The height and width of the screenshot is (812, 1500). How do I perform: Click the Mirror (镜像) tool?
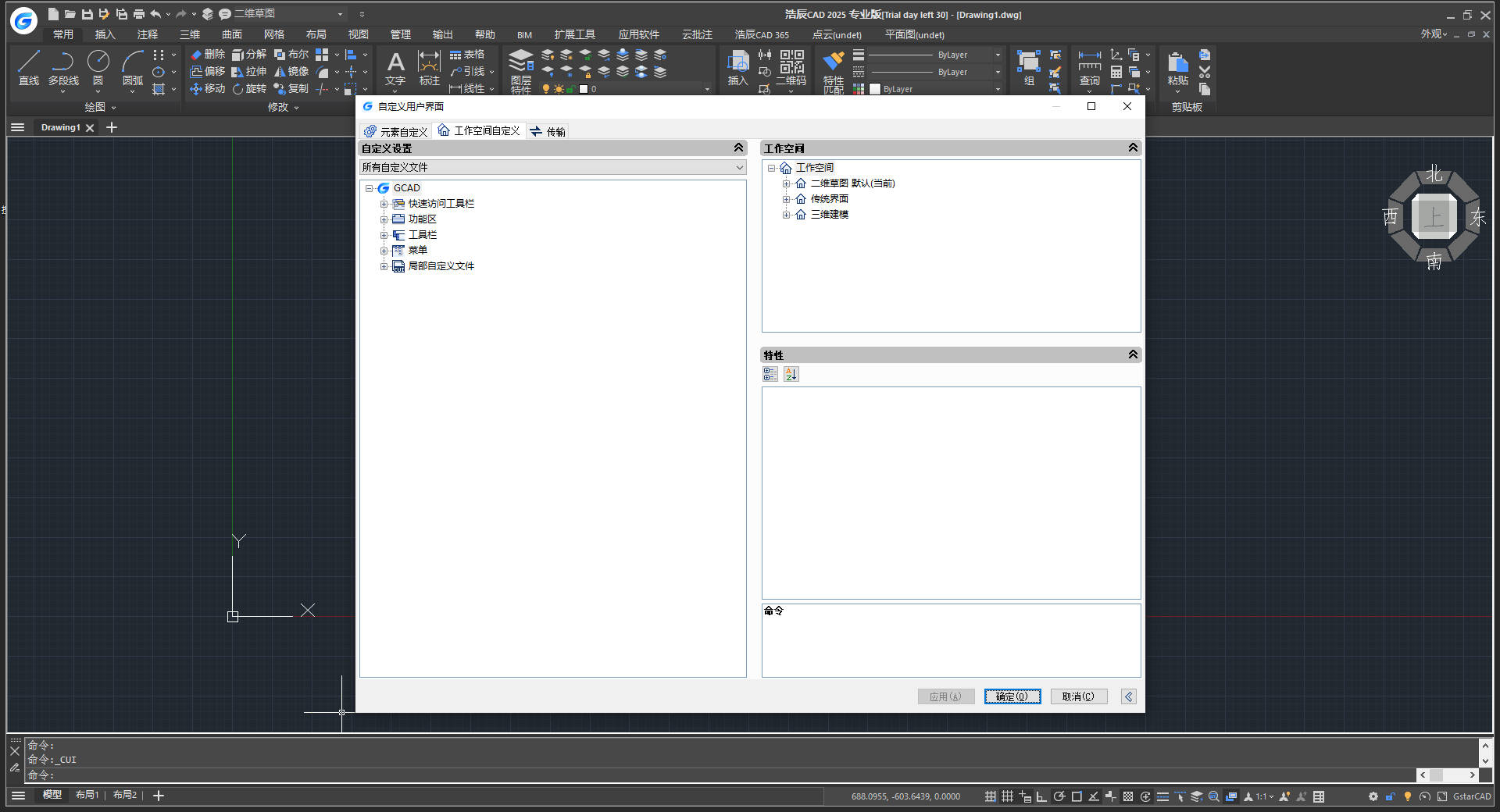(x=291, y=72)
